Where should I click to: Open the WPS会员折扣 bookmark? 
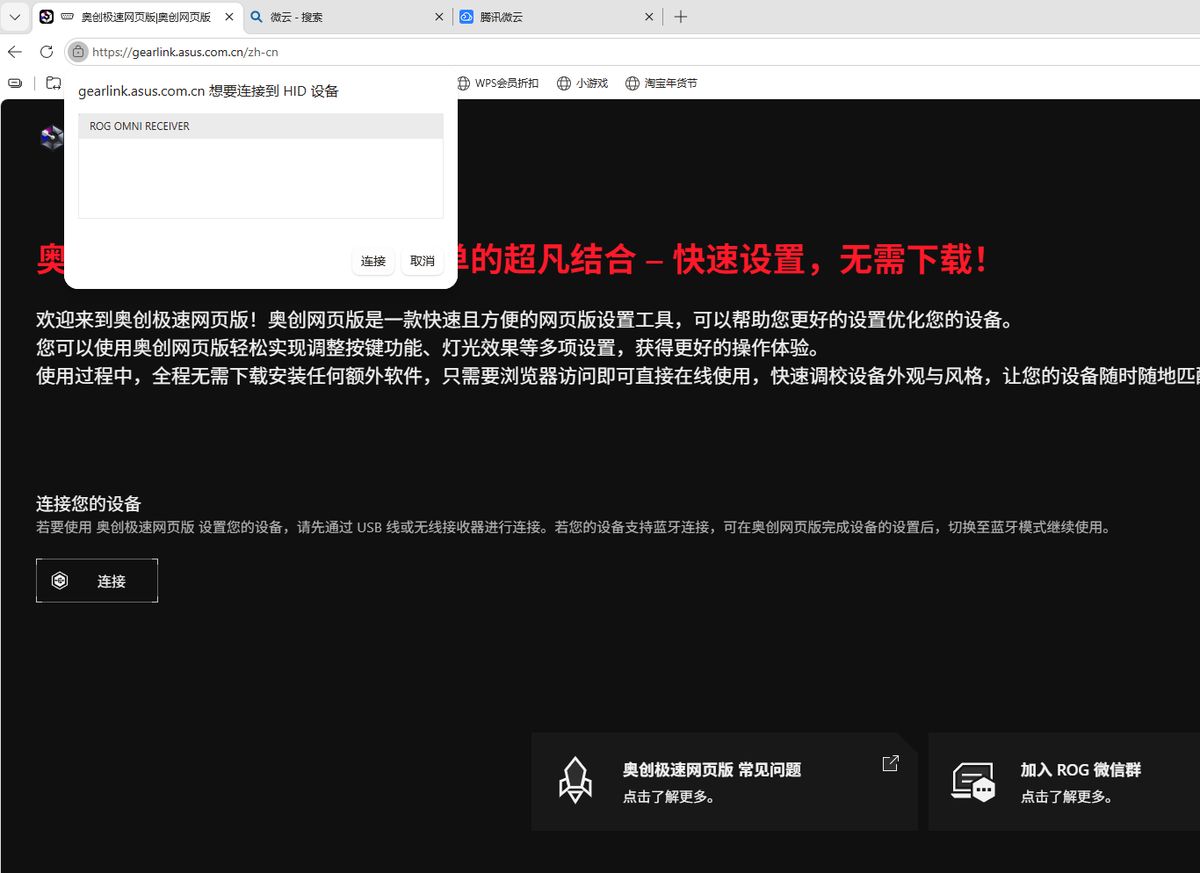[x=497, y=83]
